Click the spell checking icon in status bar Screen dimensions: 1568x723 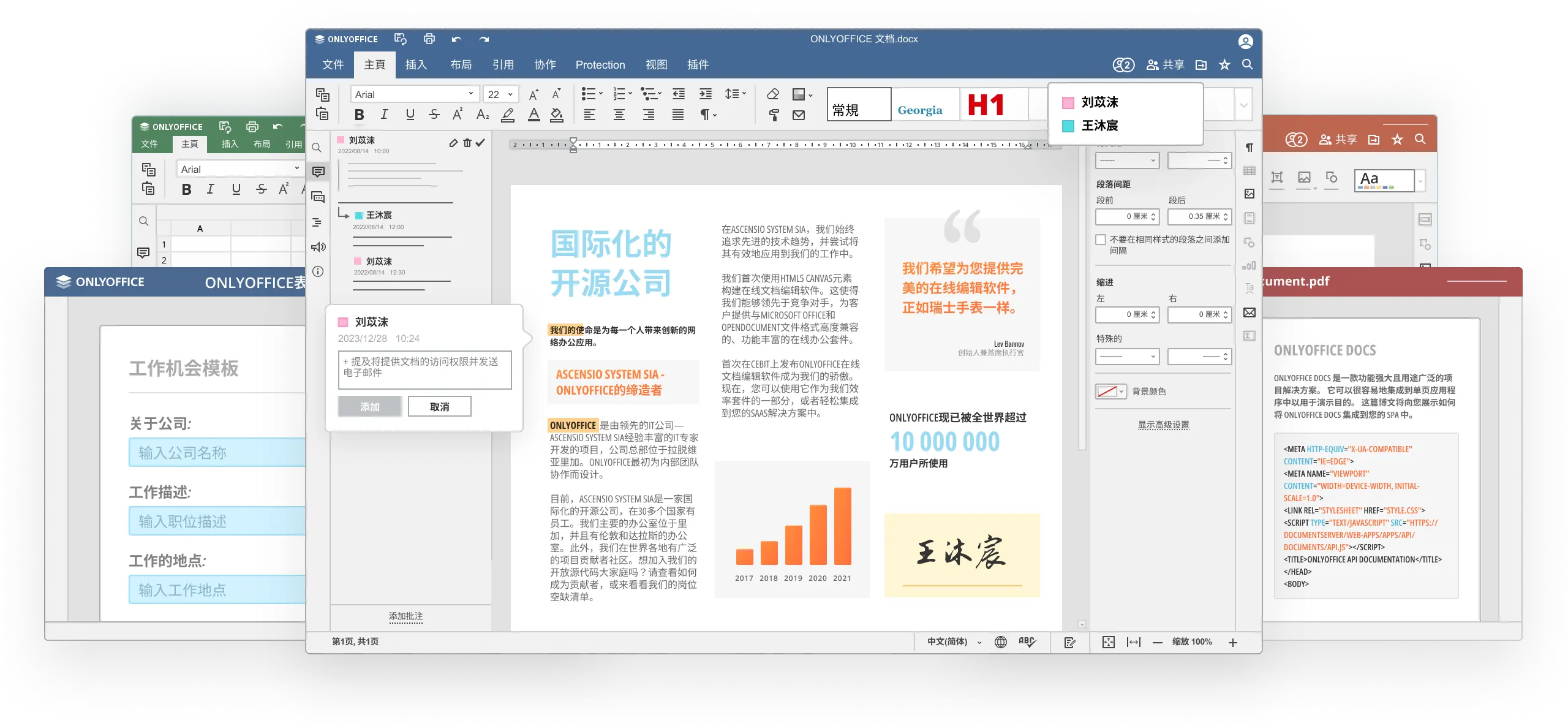pyautogui.click(x=1027, y=642)
